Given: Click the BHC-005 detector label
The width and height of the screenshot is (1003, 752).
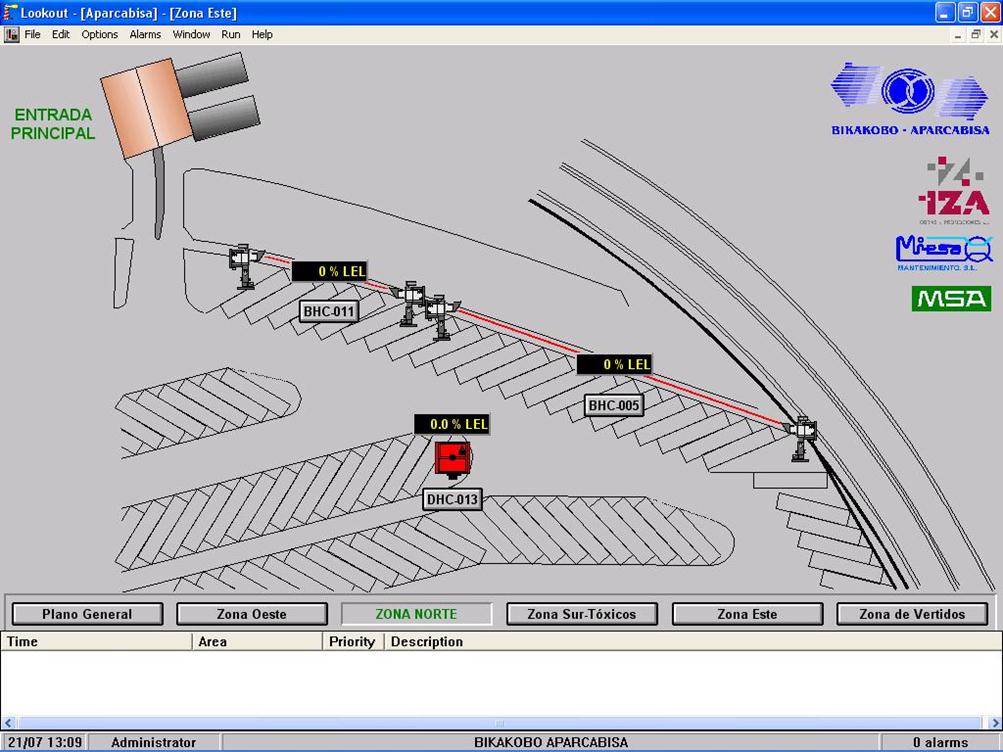Looking at the screenshot, I should [x=614, y=405].
